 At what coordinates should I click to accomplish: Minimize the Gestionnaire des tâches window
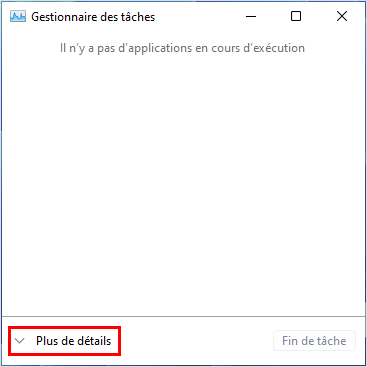pyautogui.click(x=251, y=16)
